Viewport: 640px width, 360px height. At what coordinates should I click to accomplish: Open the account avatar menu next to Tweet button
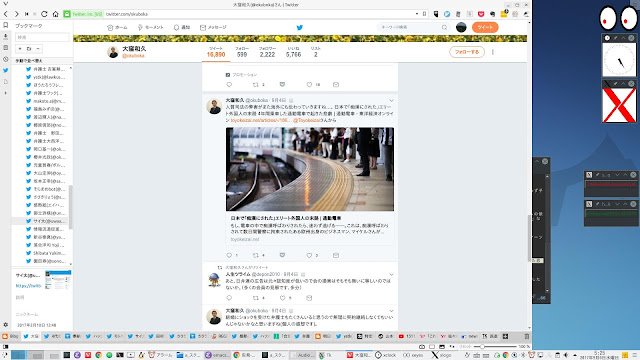(x=461, y=27)
